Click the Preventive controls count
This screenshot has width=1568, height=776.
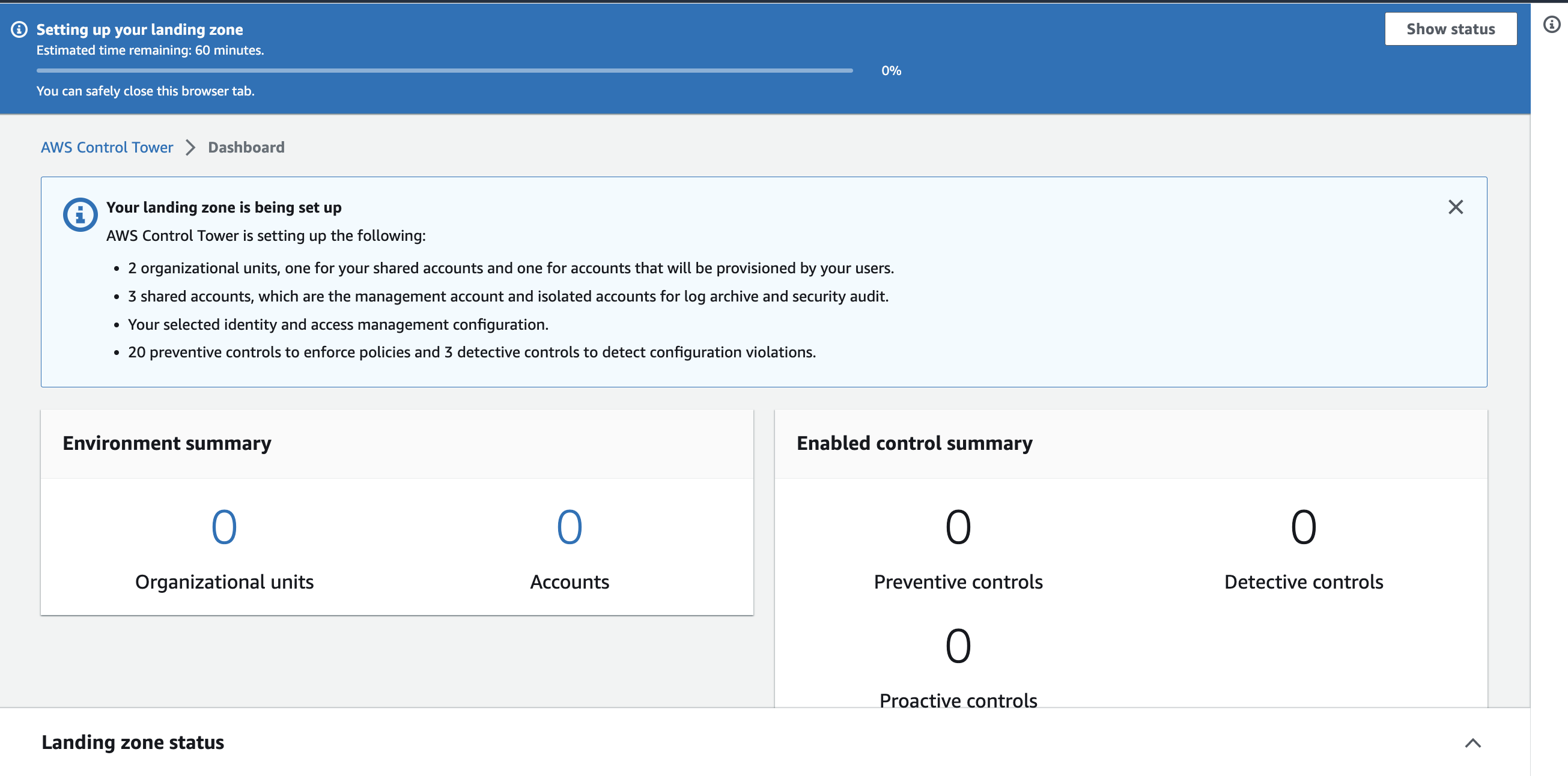tap(958, 527)
